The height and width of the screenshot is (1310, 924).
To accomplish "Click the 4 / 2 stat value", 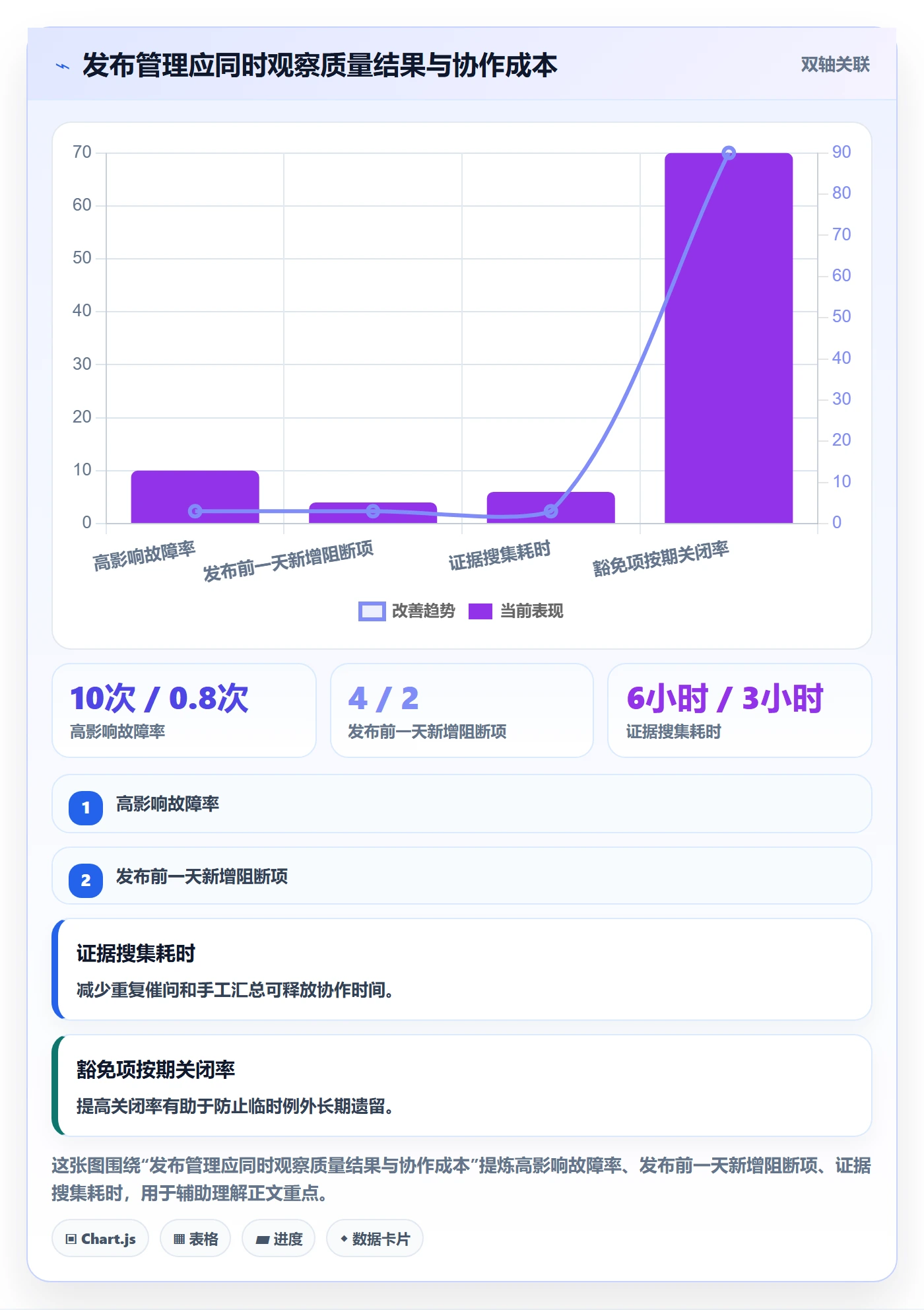I will pyautogui.click(x=383, y=698).
